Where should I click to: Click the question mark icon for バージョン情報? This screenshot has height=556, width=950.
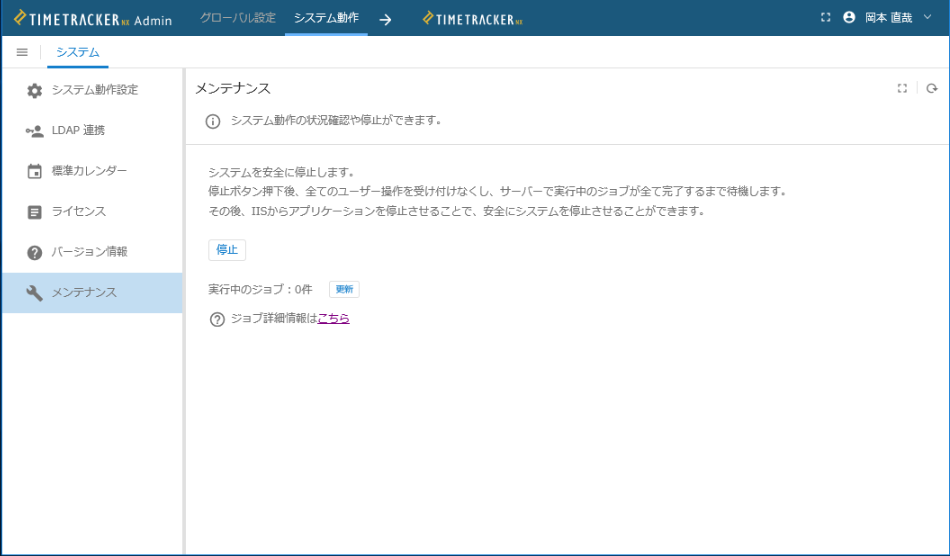(x=35, y=253)
